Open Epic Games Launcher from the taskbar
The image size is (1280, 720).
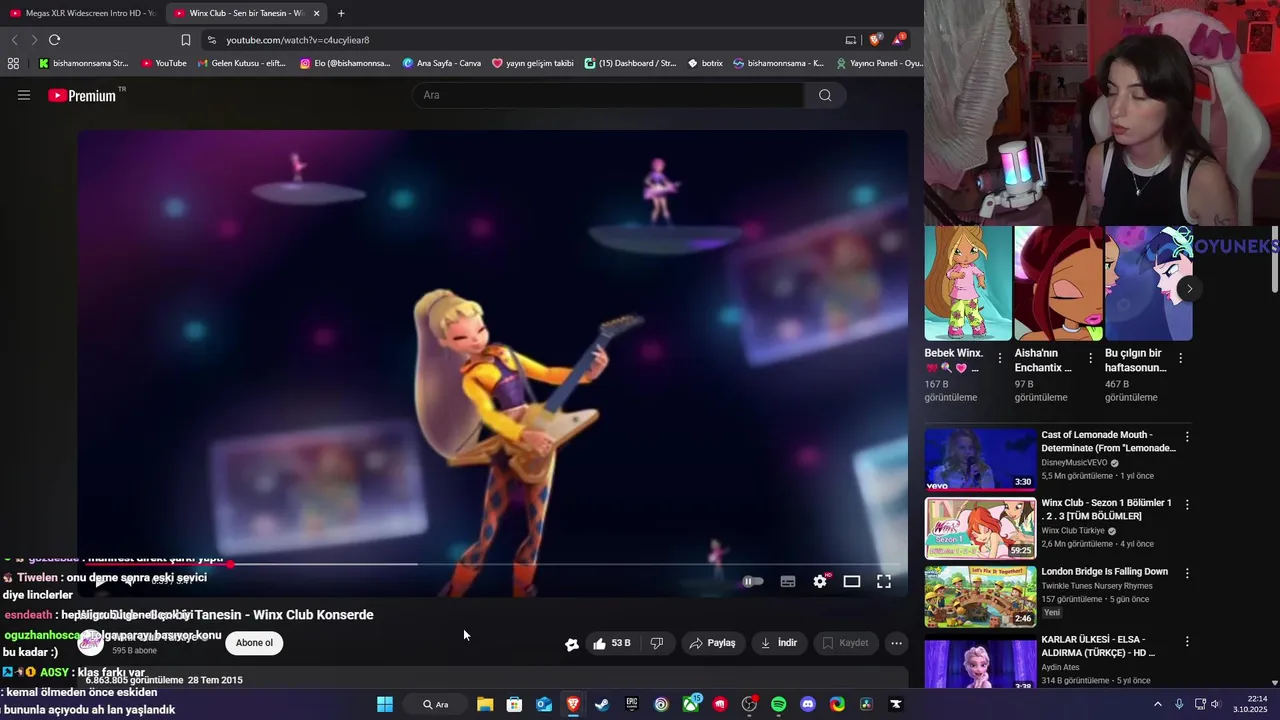pyautogui.click(x=632, y=704)
